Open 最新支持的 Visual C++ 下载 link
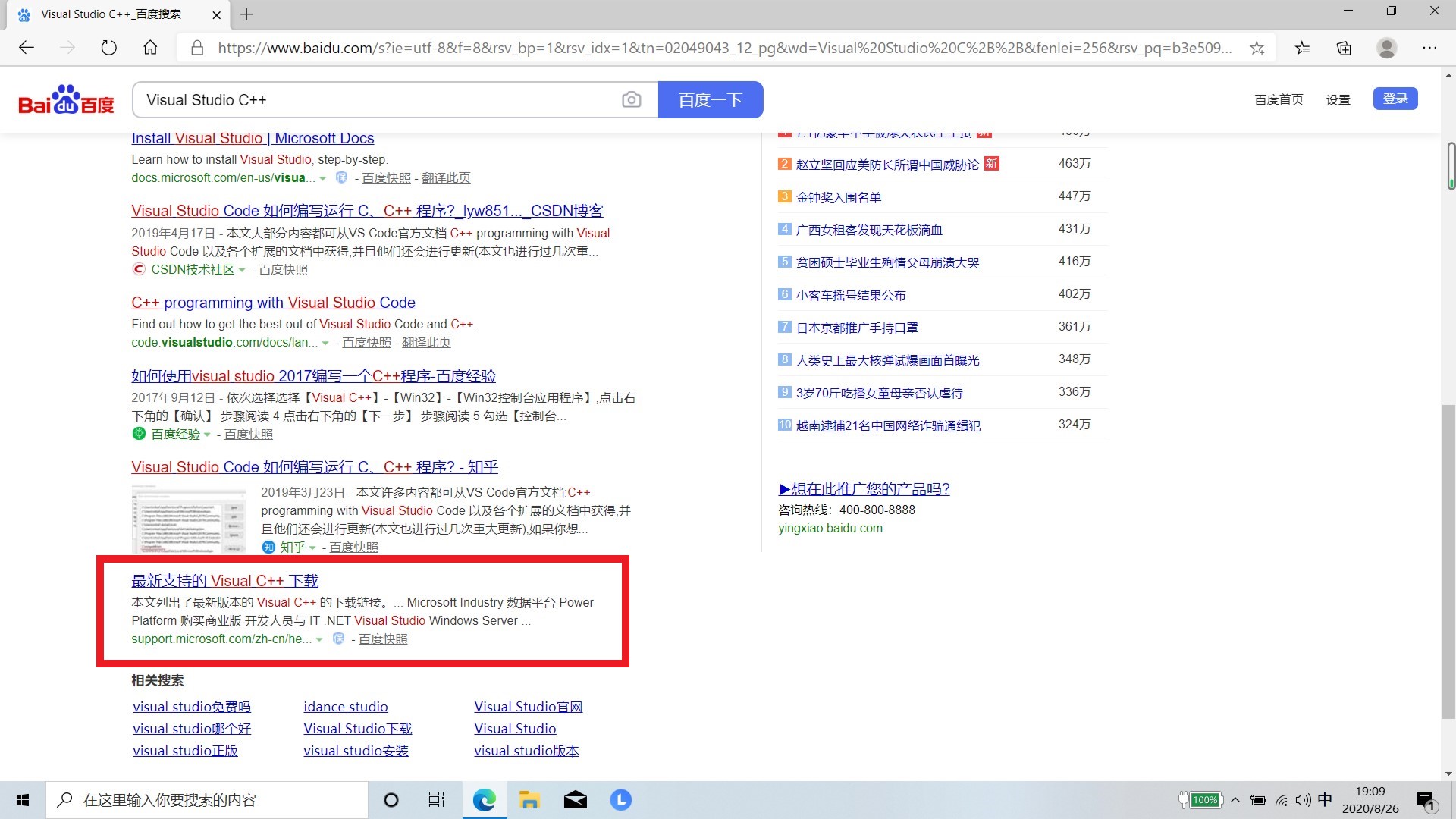1456x819 pixels. click(x=224, y=581)
